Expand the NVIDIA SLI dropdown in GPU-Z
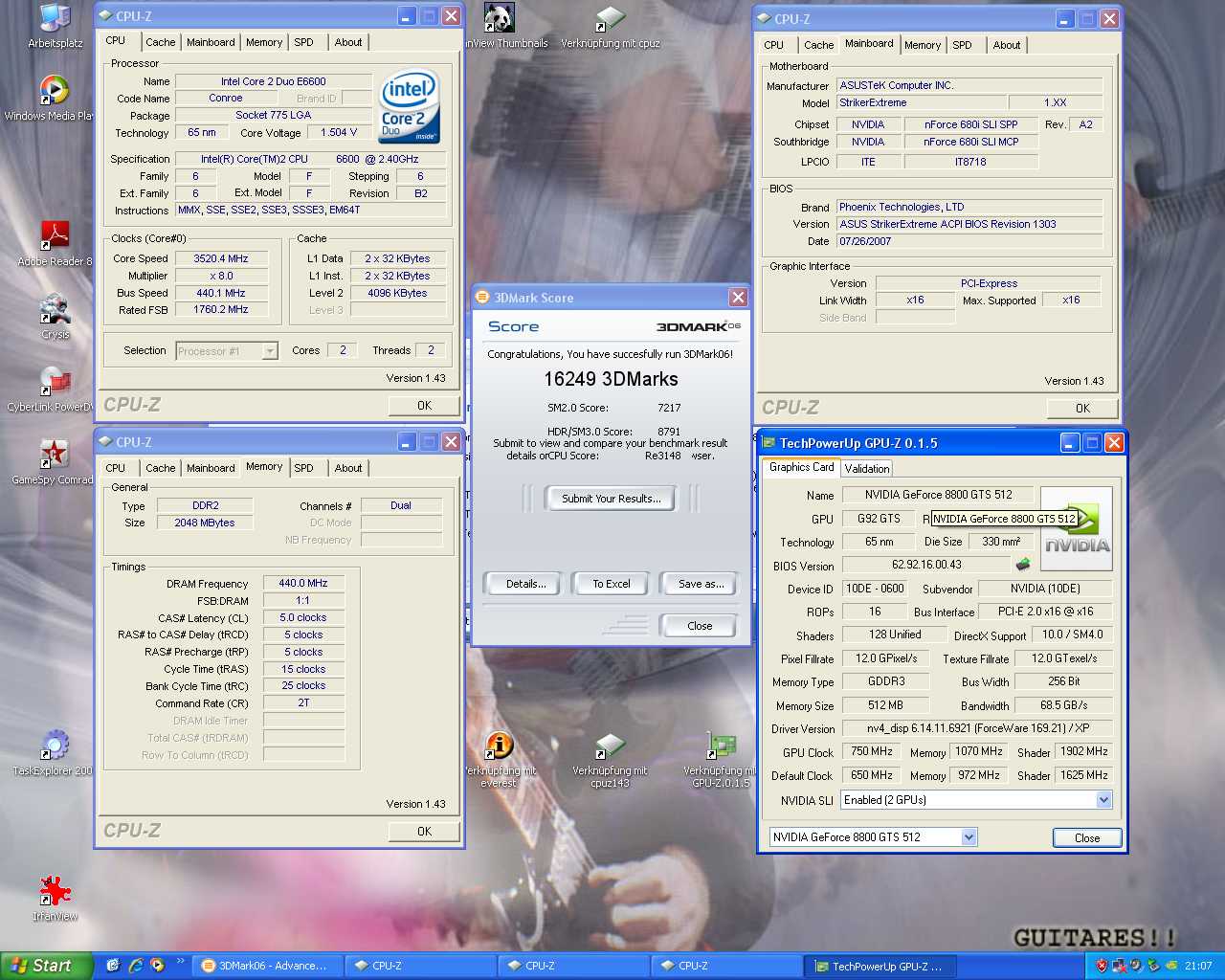This screenshot has width=1225, height=980. (x=1104, y=800)
